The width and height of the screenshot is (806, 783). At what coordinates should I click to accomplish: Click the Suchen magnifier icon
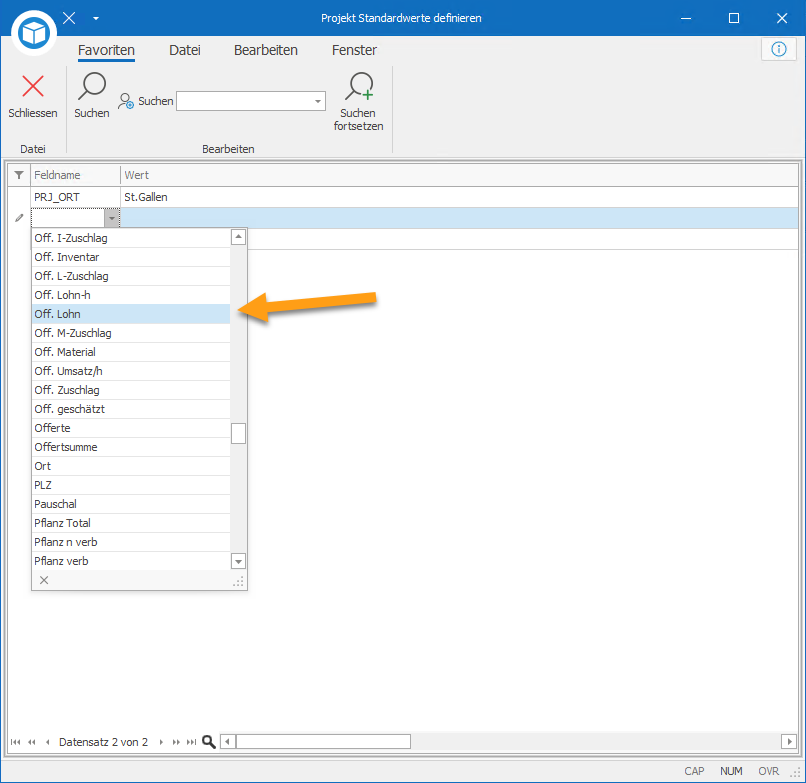(92, 86)
